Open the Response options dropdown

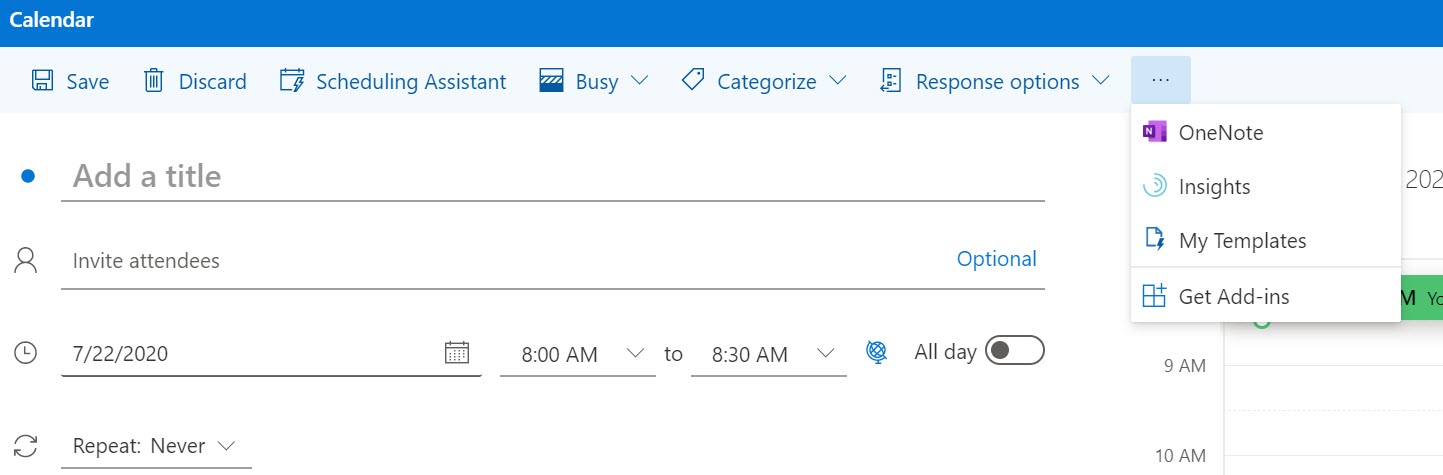click(1101, 81)
